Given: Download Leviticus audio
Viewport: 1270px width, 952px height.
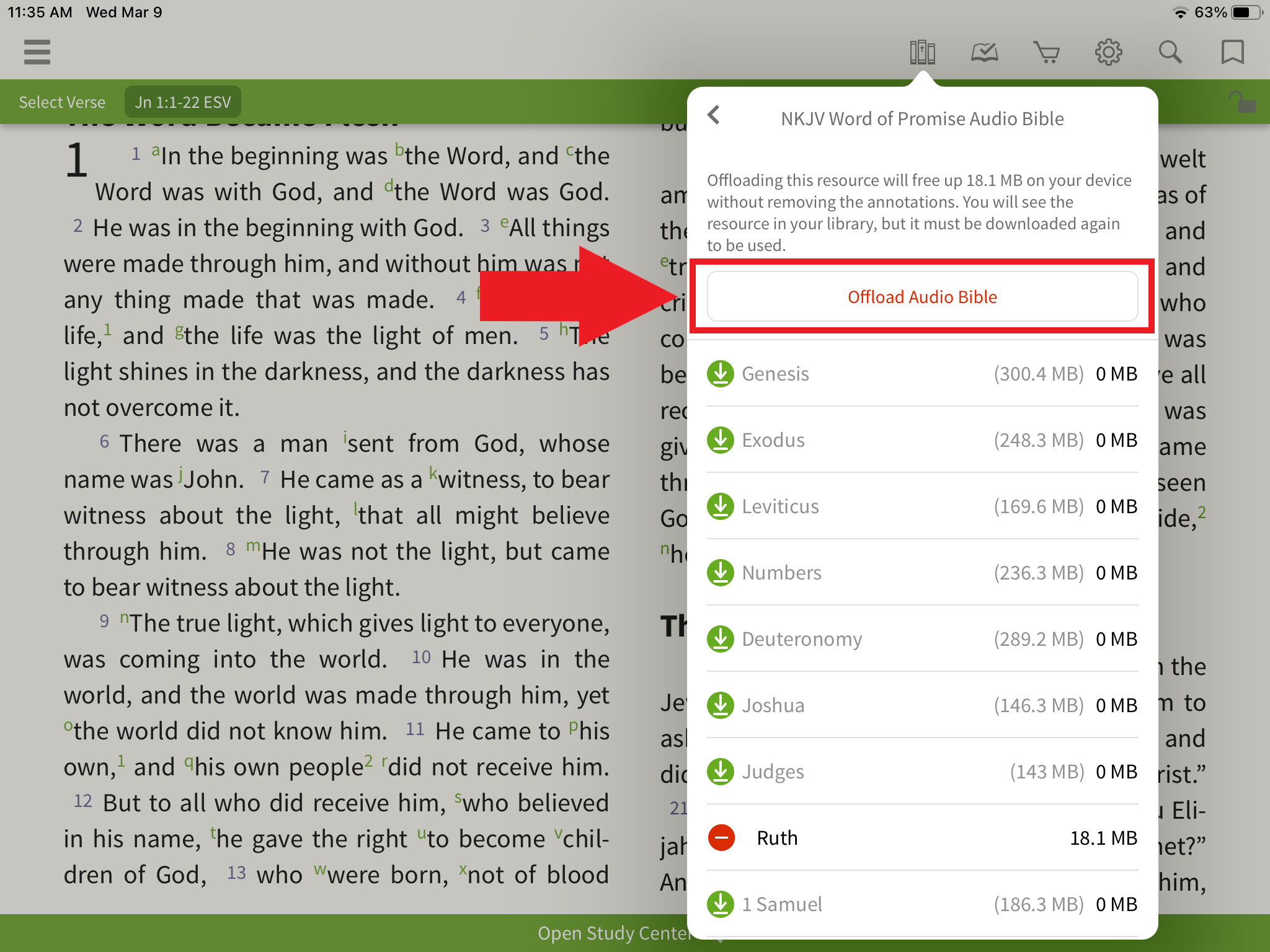Looking at the screenshot, I should tap(721, 506).
